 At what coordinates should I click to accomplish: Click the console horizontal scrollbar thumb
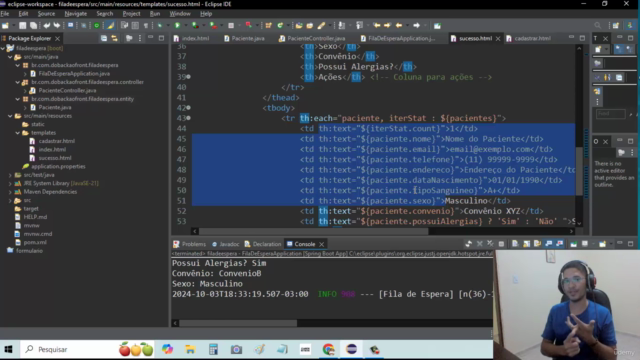click(x=238, y=323)
